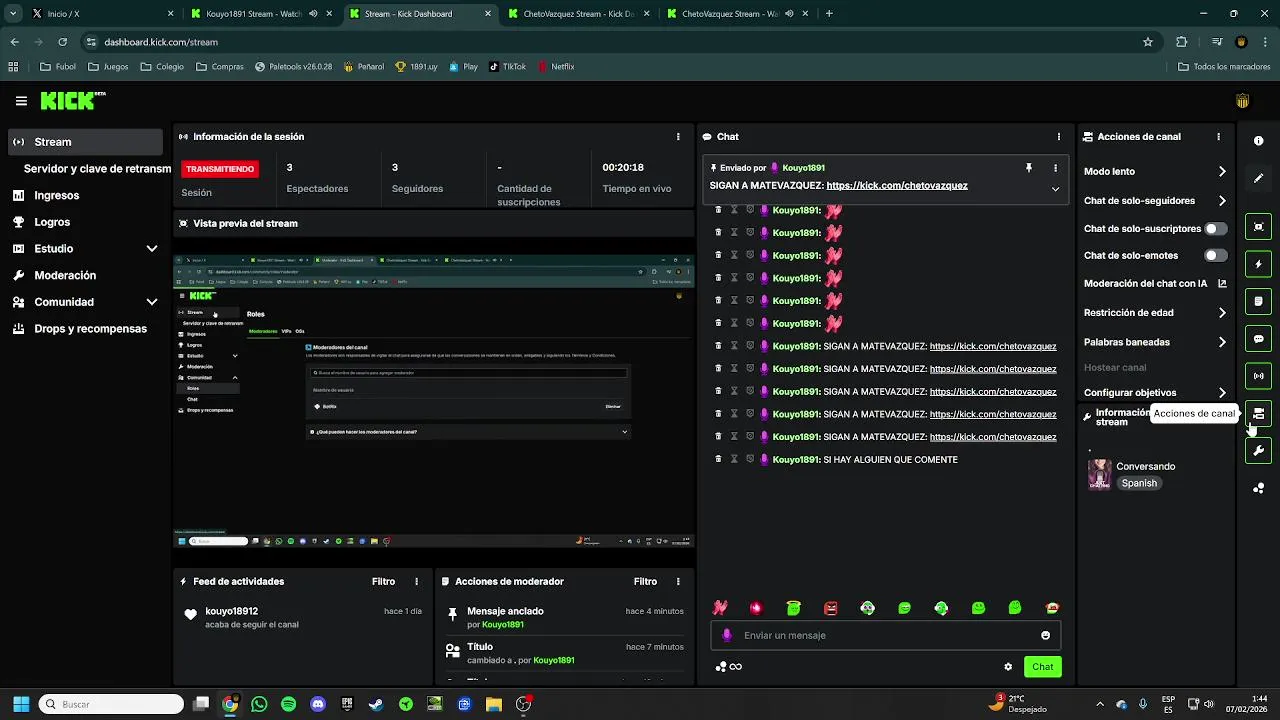The width and height of the screenshot is (1280, 720).
Task: Toggle the chat bubble panel icon
Action: 1258,339
